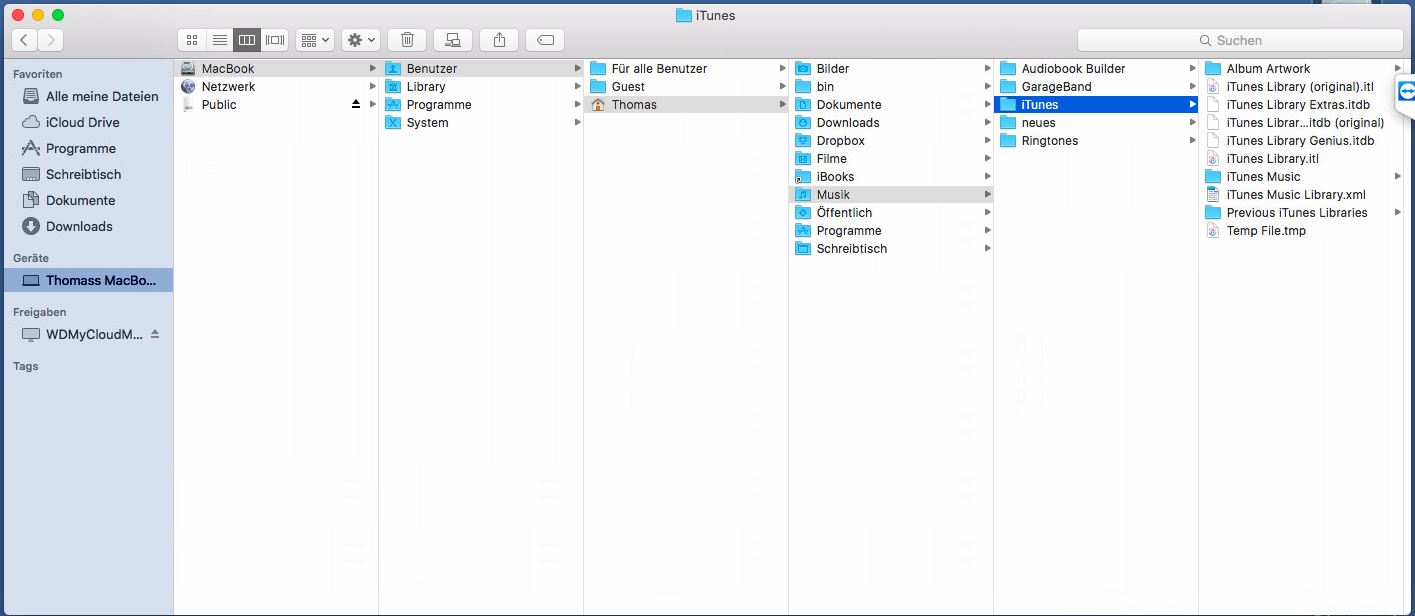Click the Benutzer folder icon
Viewport: 1415px width, 616px height.
point(393,68)
